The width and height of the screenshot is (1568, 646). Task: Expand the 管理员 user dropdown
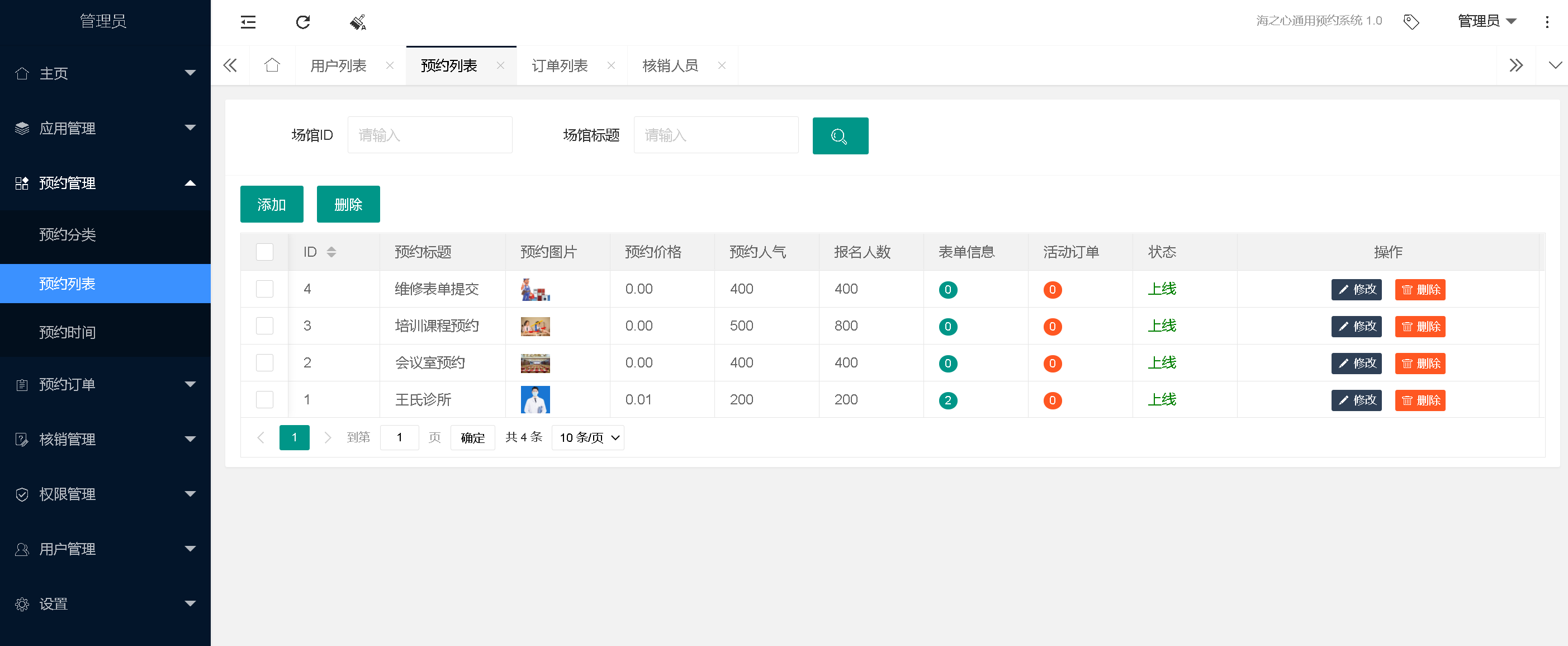tap(1486, 21)
